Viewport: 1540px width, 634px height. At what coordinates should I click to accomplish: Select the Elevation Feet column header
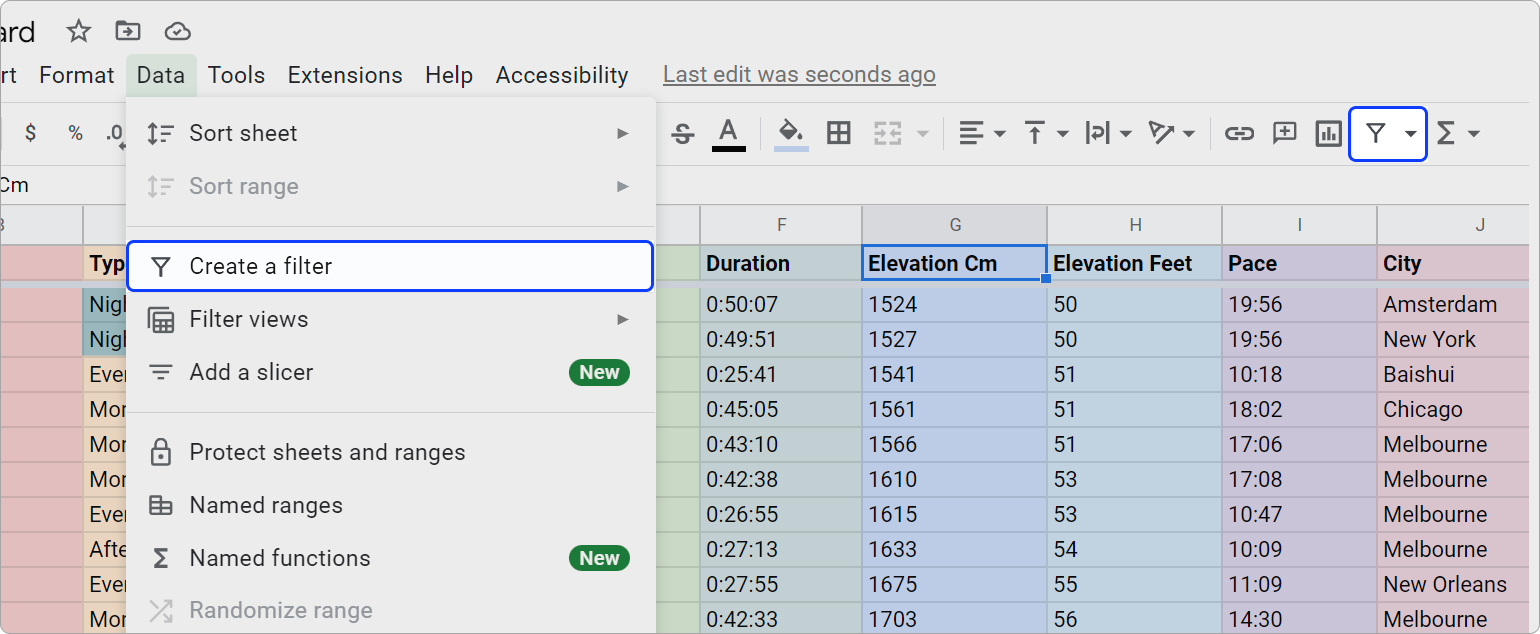[1134, 263]
